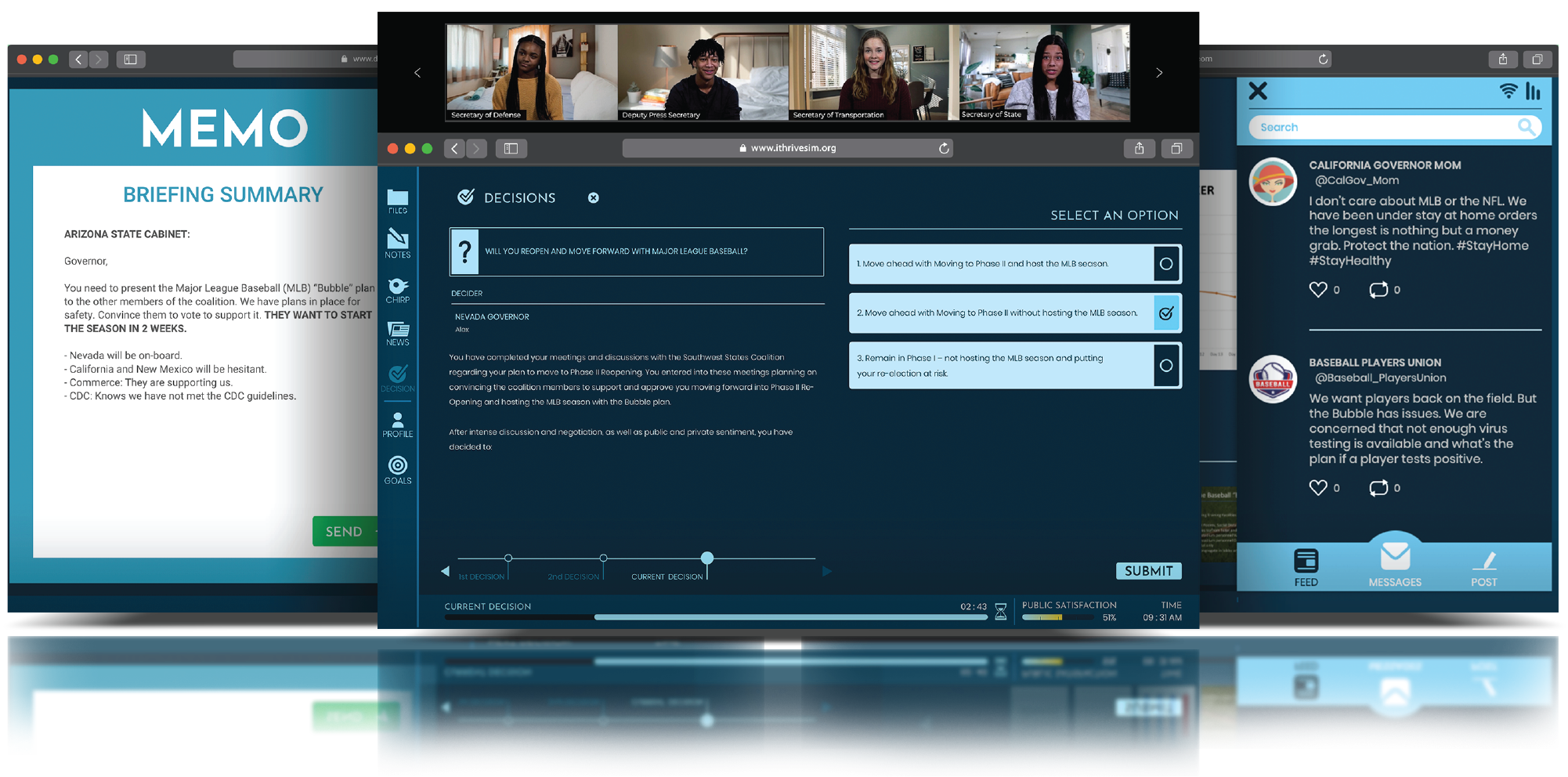Screen dimensions: 1568x777
Task: Select Secretary of State video tile
Action: pos(1044,72)
